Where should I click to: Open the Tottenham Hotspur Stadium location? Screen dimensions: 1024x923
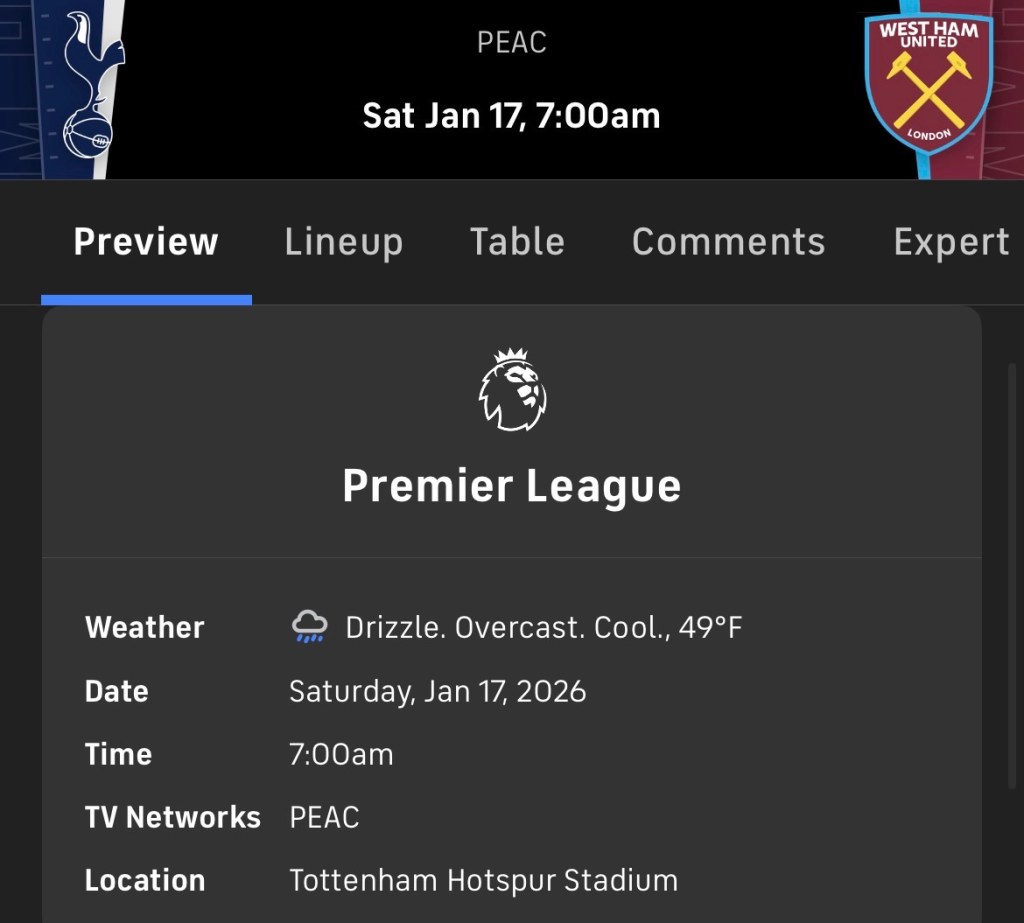(x=483, y=880)
